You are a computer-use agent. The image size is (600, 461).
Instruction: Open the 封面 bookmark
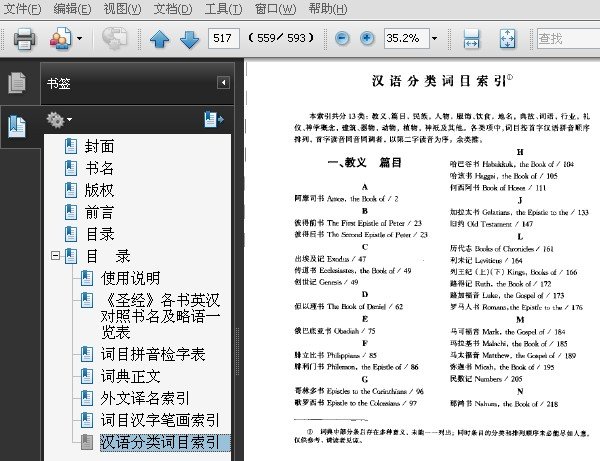[99, 146]
